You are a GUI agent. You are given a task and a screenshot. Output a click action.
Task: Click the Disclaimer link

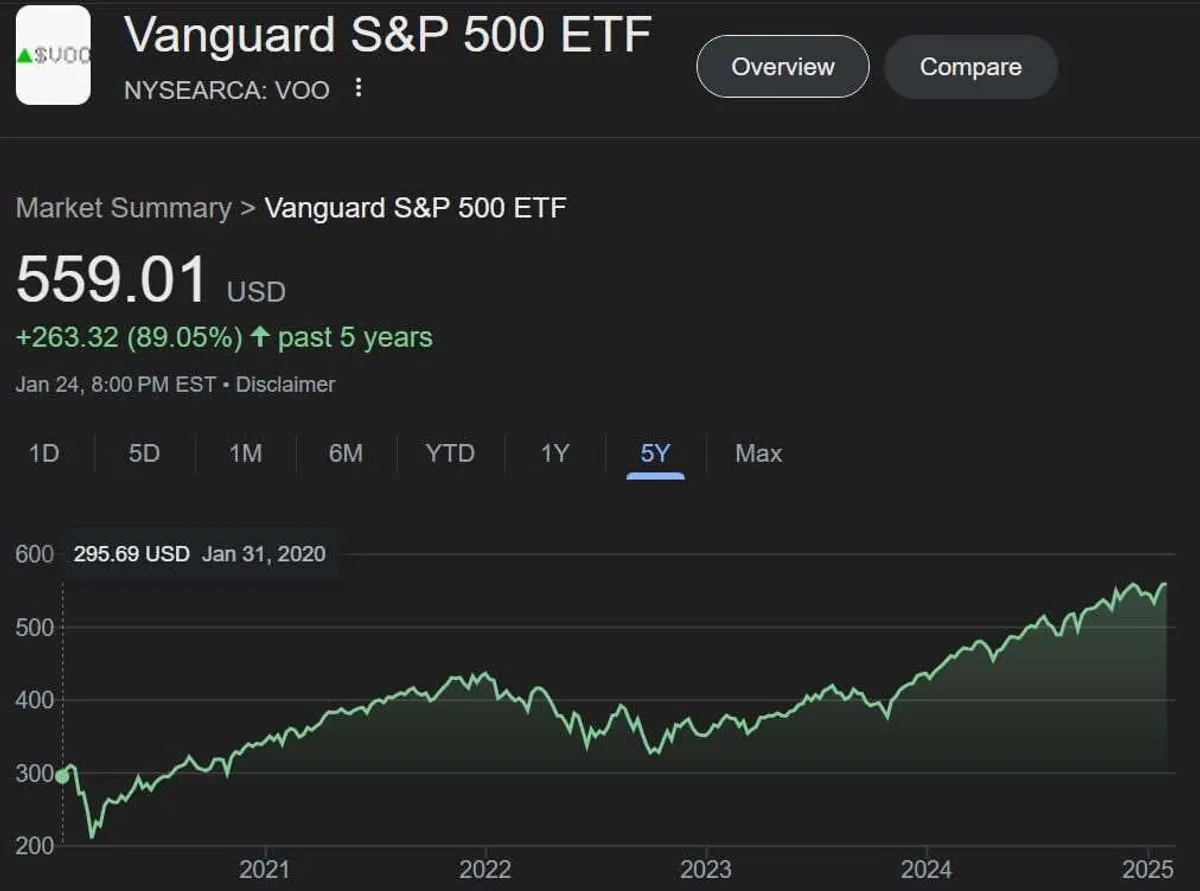[x=285, y=384]
